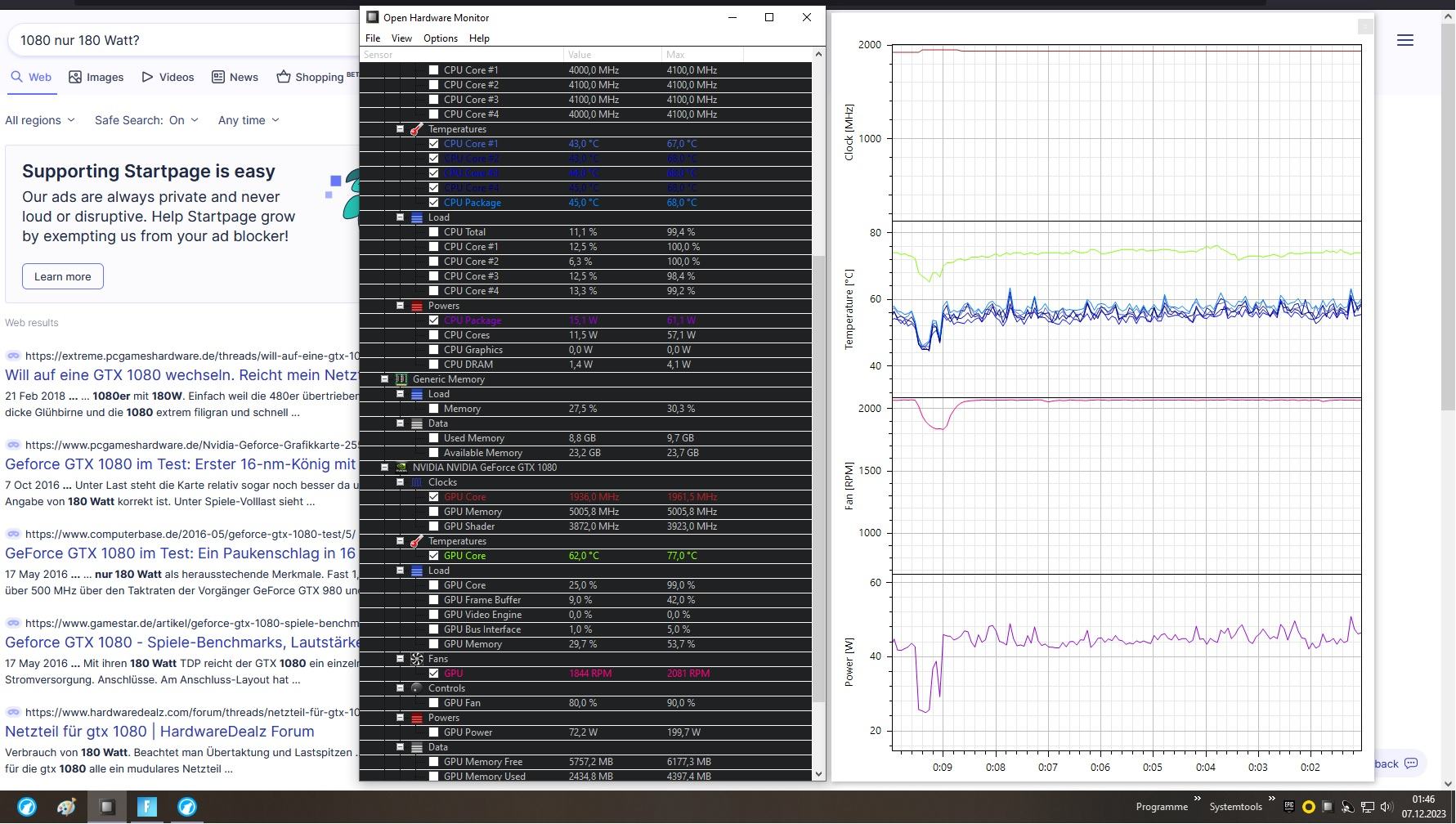Screen dimensions: 1456x824
Task: Click anonymous view icon beside gamestar.de URL
Action: coord(13,624)
